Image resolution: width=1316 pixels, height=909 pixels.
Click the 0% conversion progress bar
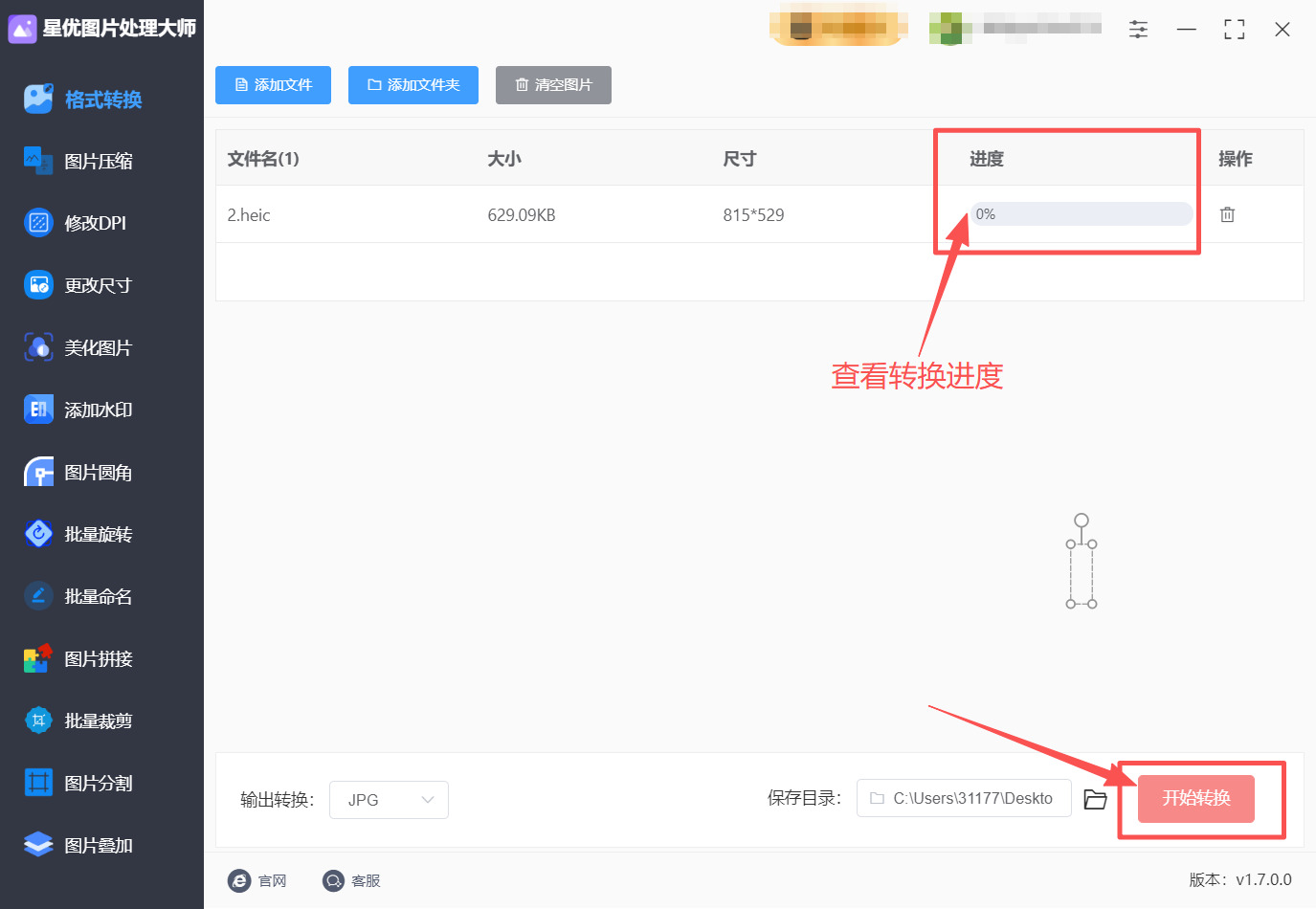click(1080, 213)
